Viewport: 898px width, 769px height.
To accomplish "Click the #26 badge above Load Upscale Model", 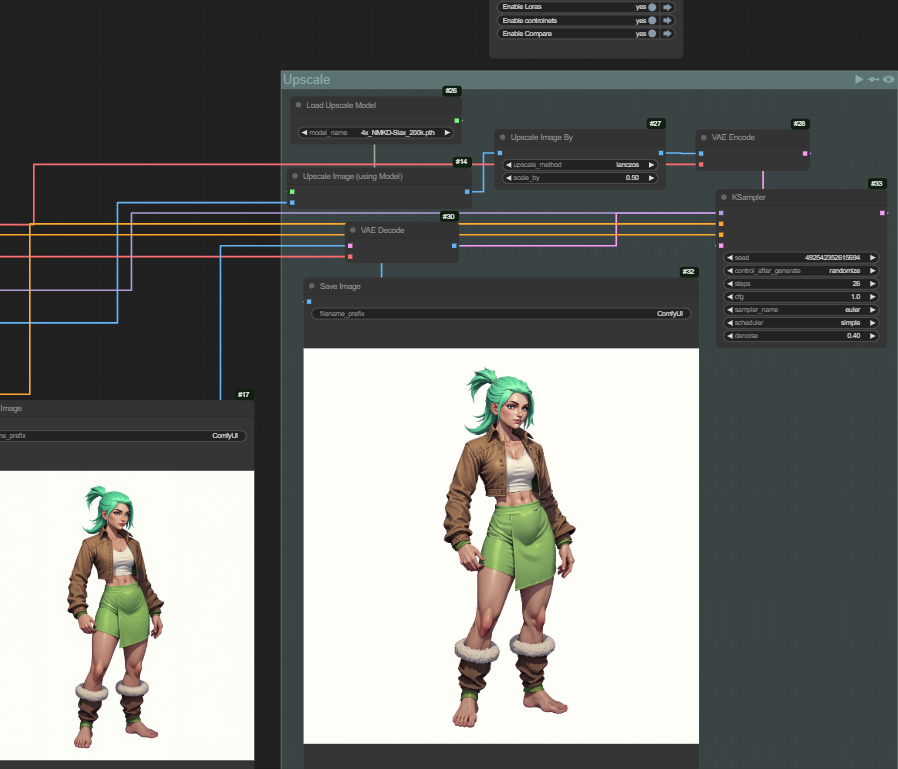I will click(451, 91).
